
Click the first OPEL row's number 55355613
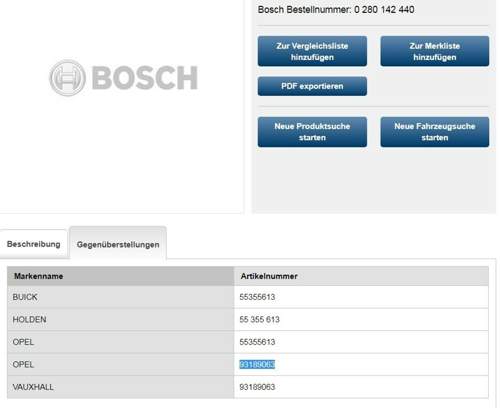pos(257,342)
